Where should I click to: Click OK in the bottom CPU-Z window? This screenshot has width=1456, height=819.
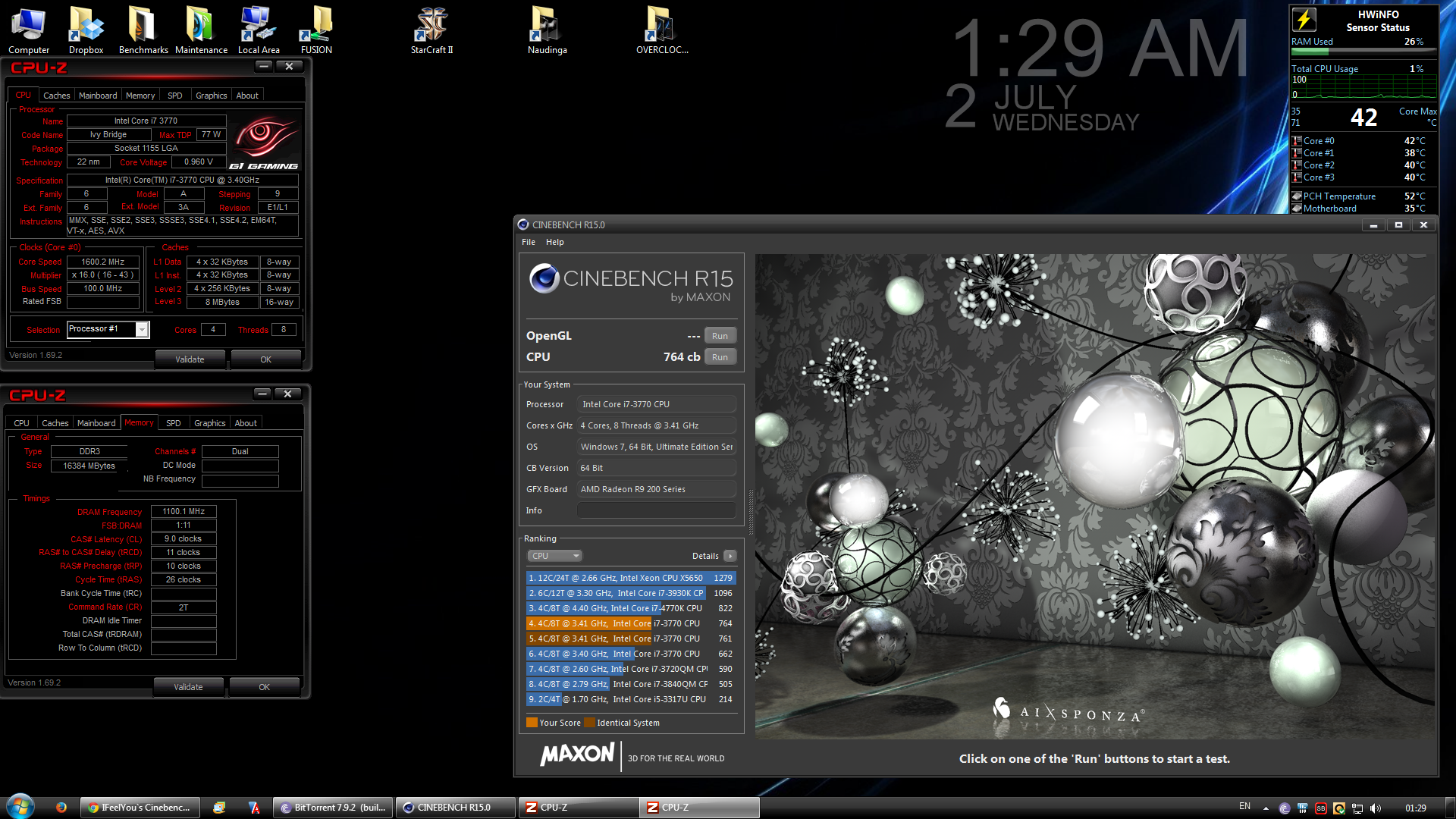[264, 687]
